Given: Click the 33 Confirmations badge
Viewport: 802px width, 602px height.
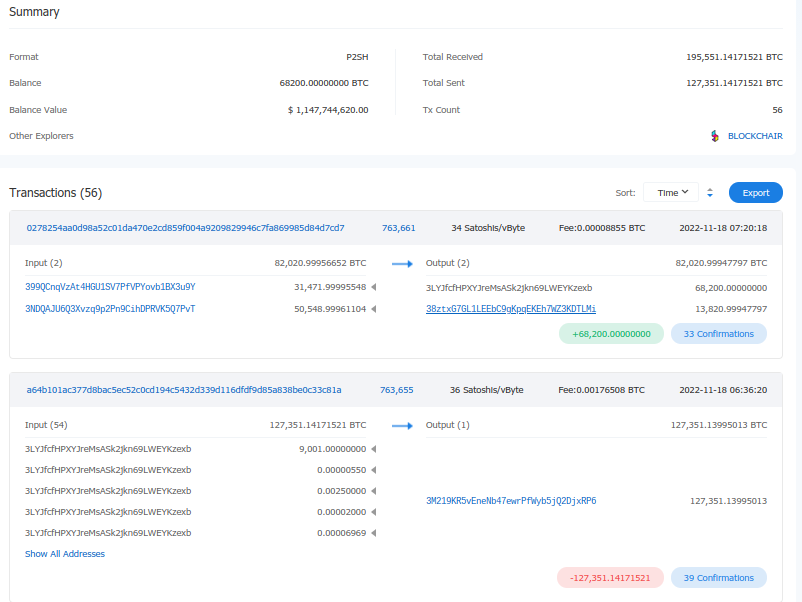Looking at the screenshot, I should [718, 334].
